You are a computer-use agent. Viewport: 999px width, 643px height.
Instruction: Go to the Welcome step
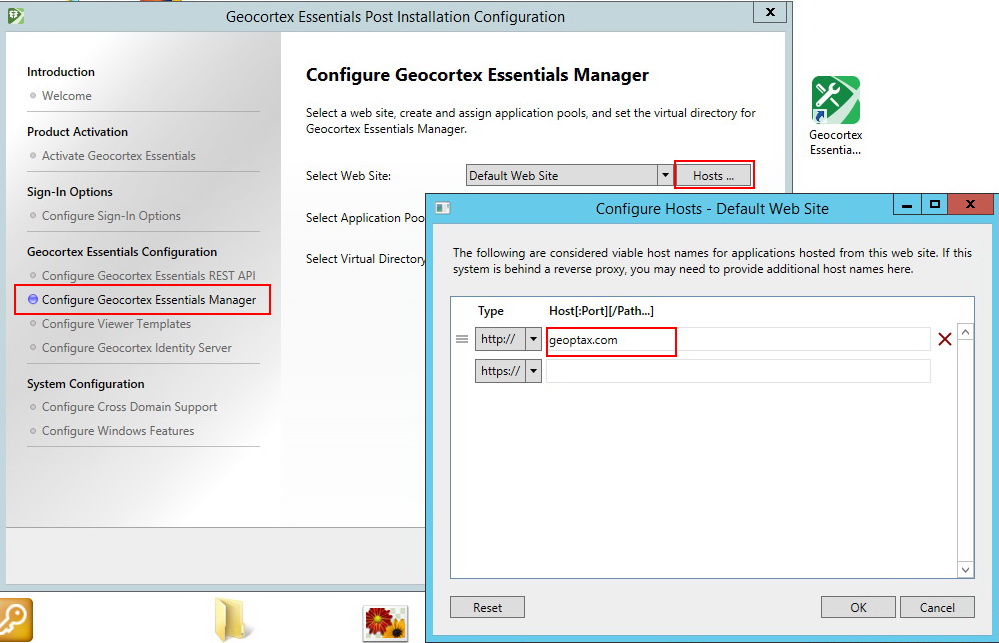(66, 96)
